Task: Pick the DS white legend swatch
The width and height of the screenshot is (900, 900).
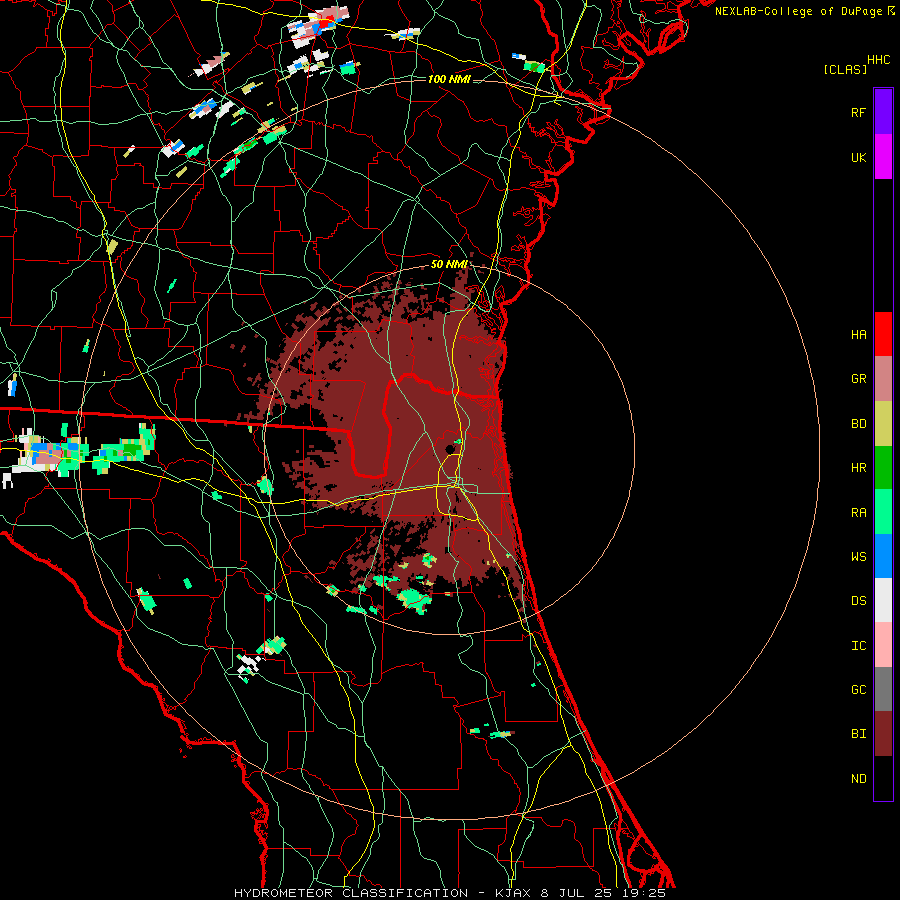Action: pyautogui.click(x=883, y=600)
